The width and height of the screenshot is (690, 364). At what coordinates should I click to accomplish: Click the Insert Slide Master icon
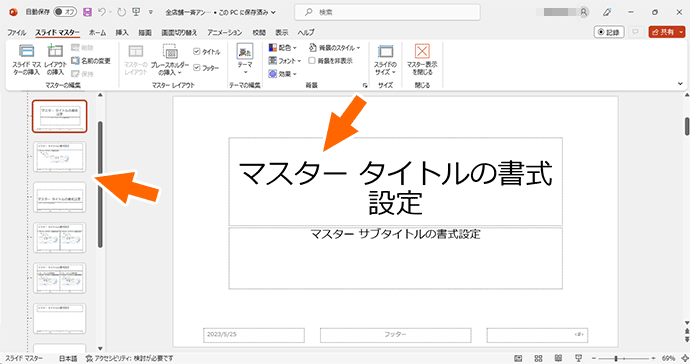[26, 51]
